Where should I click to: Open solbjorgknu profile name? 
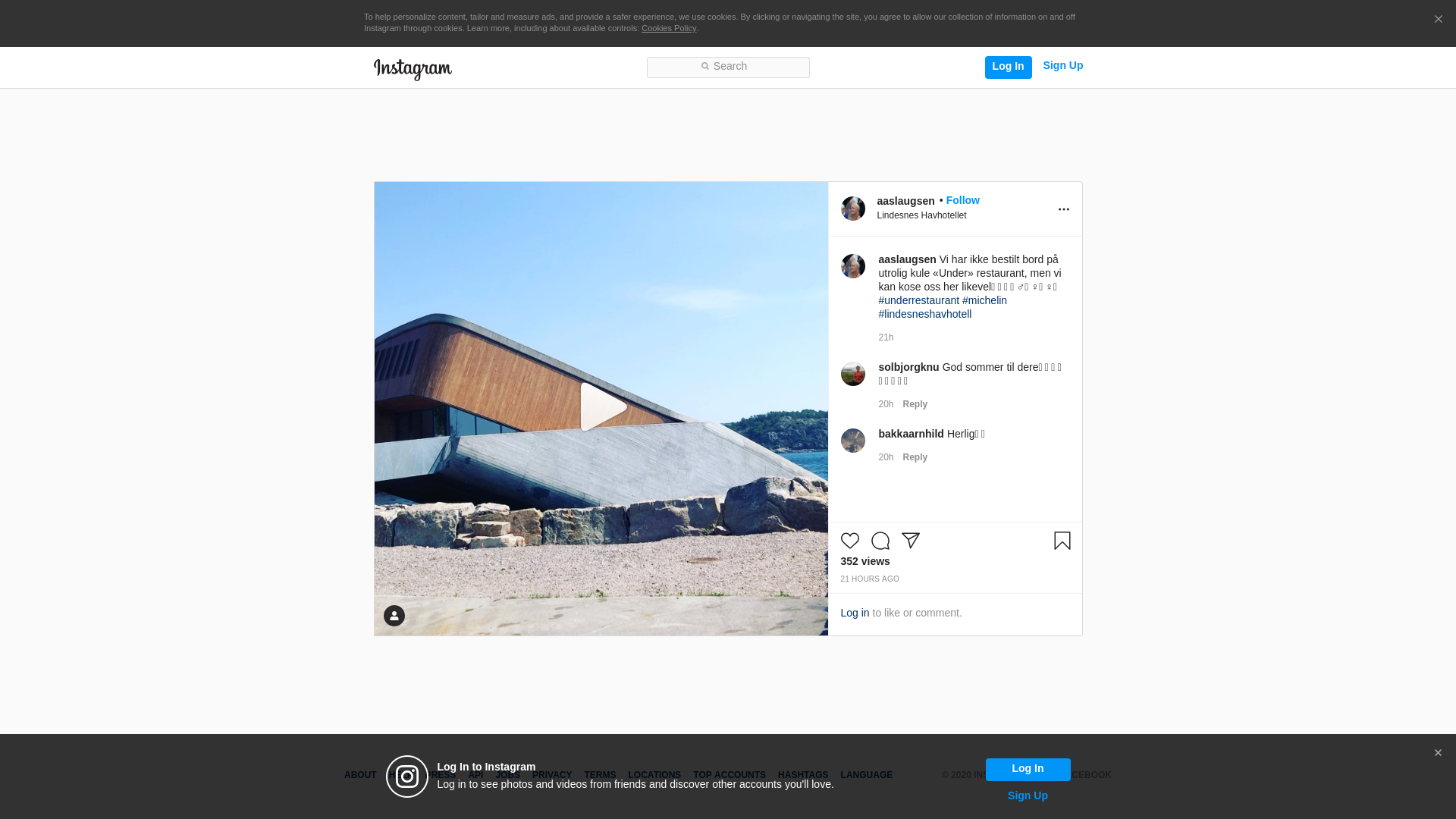[908, 367]
